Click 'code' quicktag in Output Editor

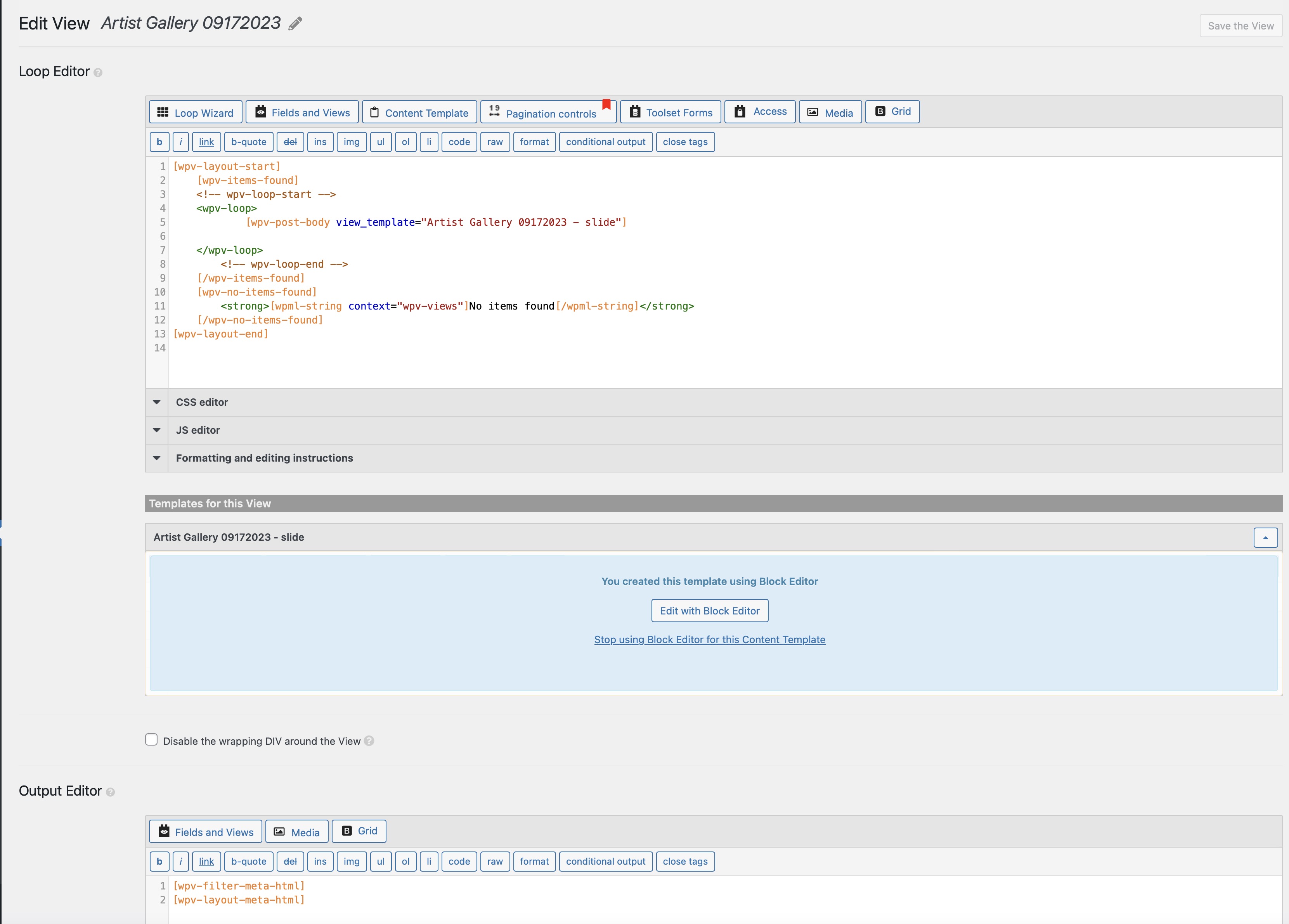459,862
